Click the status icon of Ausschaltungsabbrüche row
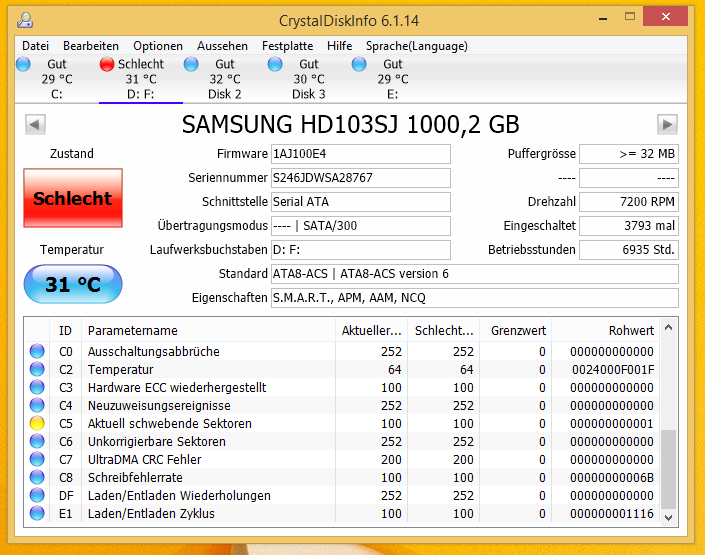The width and height of the screenshot is (705, 555). click(37, 351)
